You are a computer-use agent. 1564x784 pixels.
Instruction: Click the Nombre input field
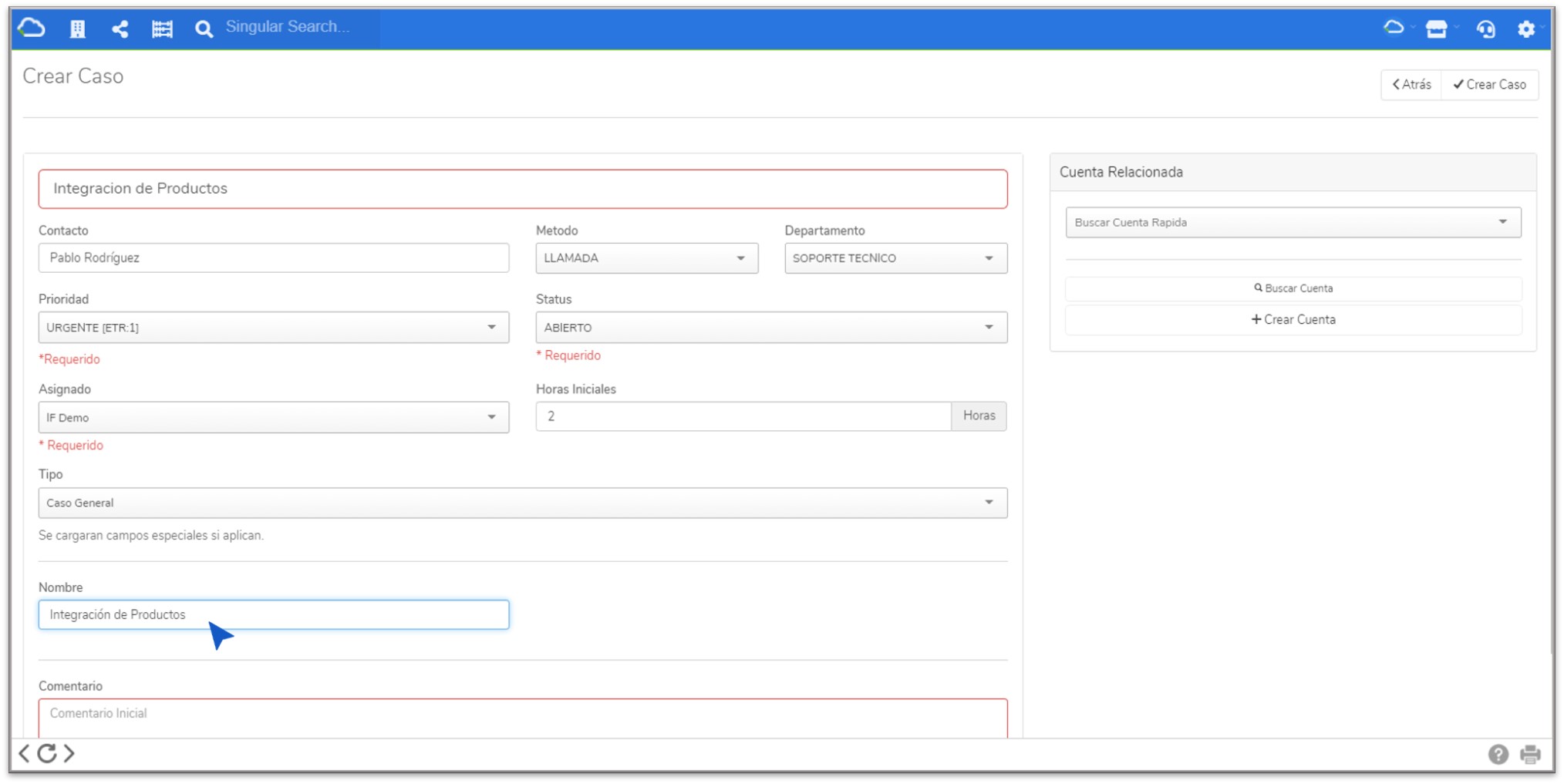pos(274,614)
